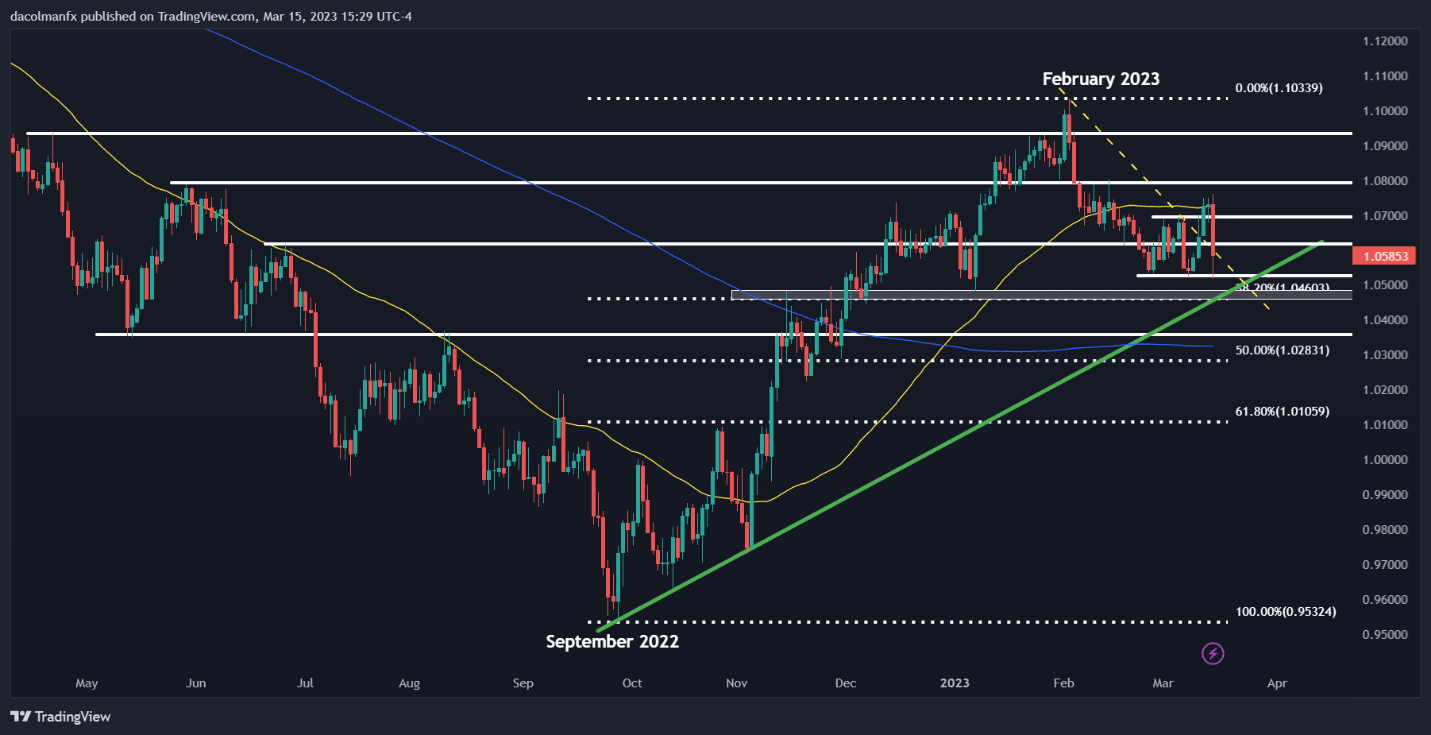Click the September 2022 annotation
The width and height of the screenshot is (1431, 735).
click(x=612, y=642)
